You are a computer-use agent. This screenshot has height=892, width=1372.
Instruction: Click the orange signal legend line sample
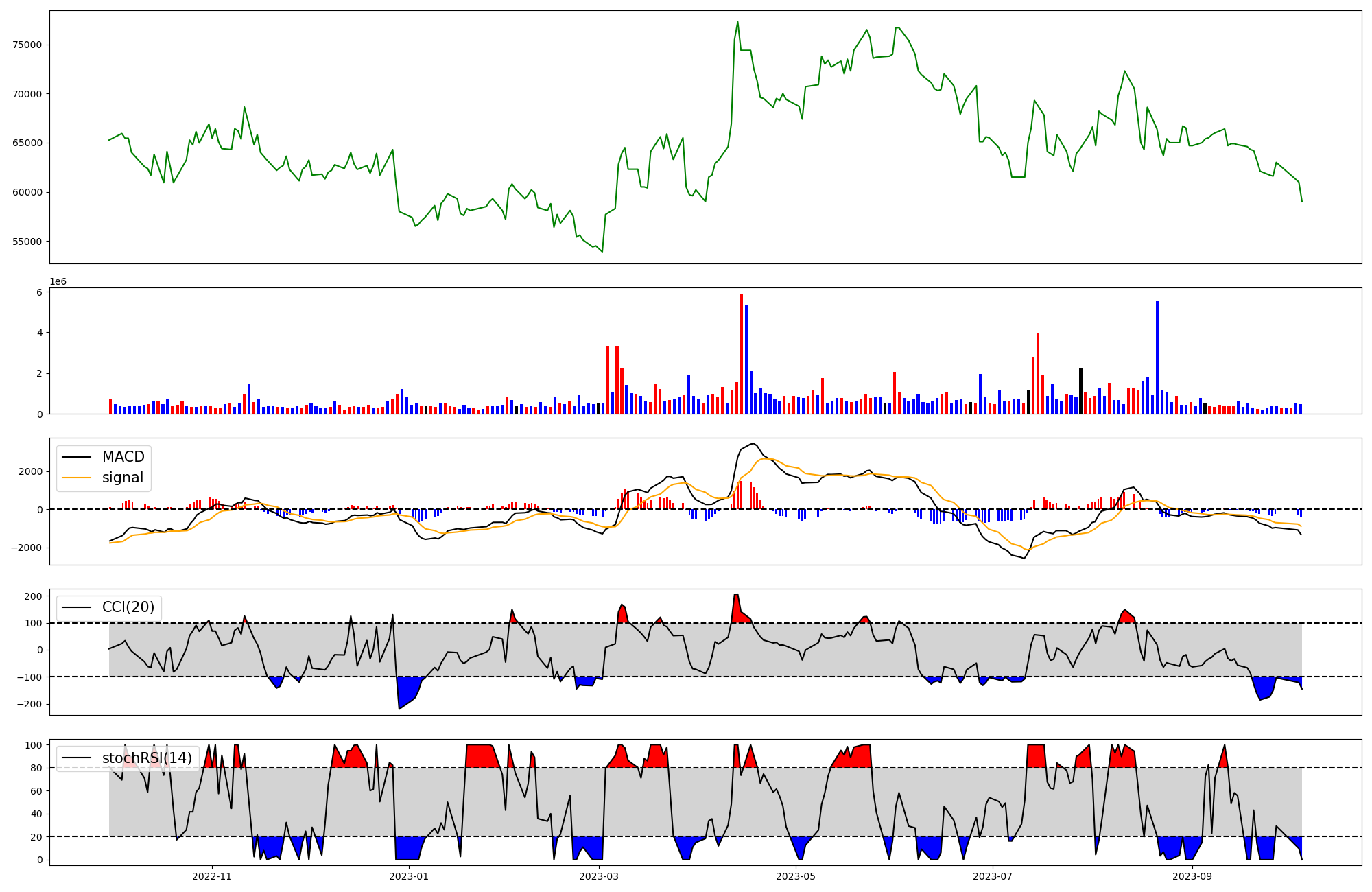pos(76,478)
